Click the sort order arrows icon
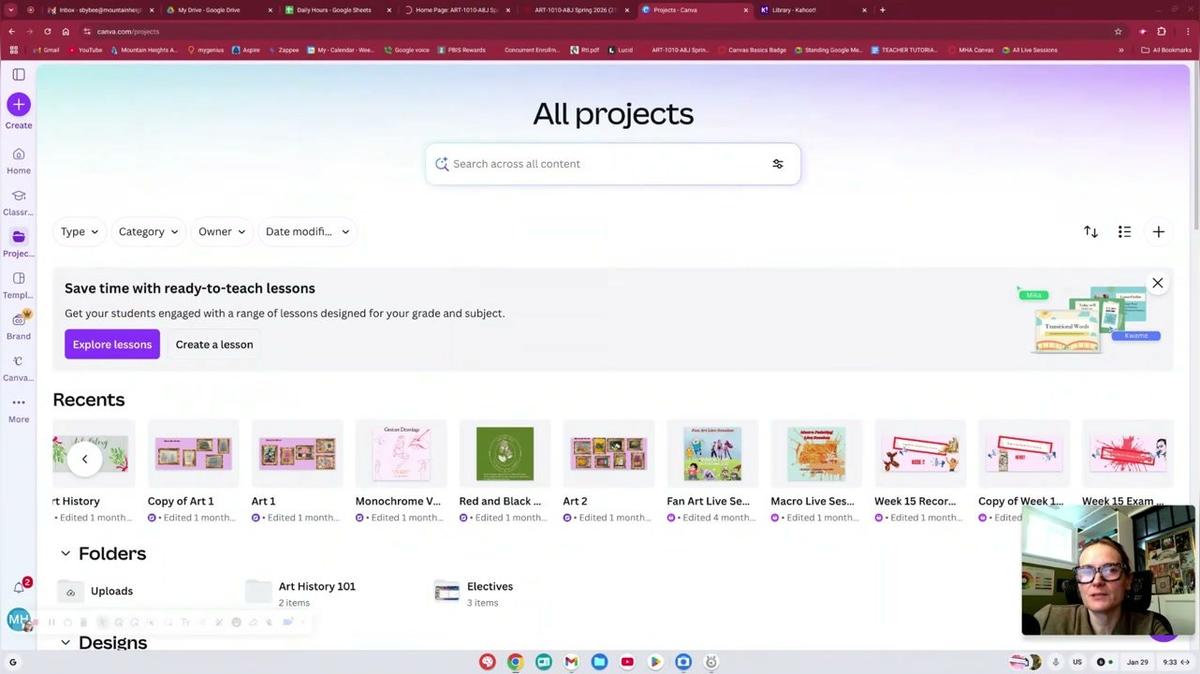 (1090, 232)
